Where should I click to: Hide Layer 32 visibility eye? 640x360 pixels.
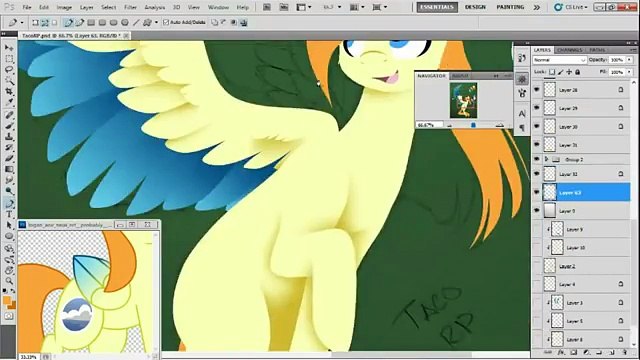537,174
